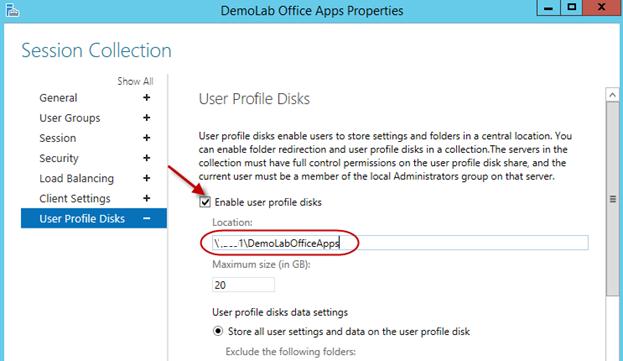Viewport: 623px width, 361px height.
Task: Click the Maximum size input field
Action: coord(243,285)
